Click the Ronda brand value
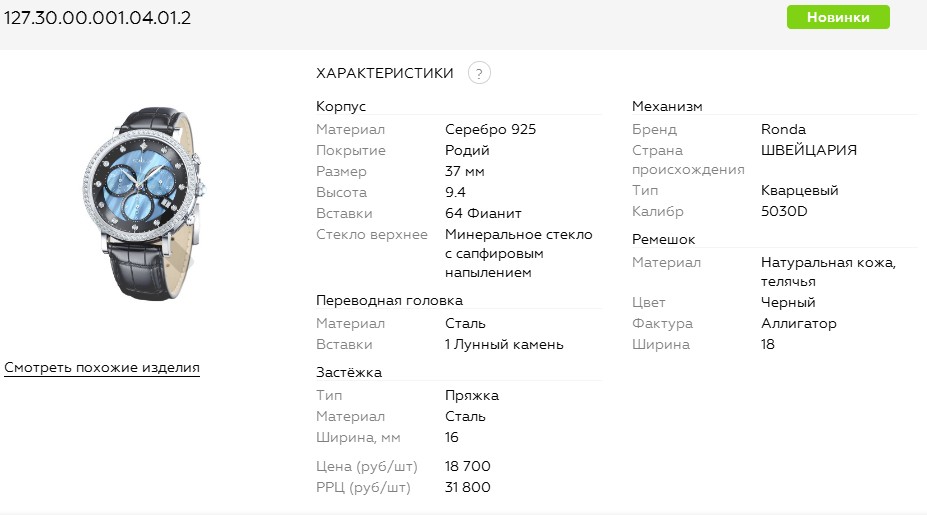 coord(783,129)
